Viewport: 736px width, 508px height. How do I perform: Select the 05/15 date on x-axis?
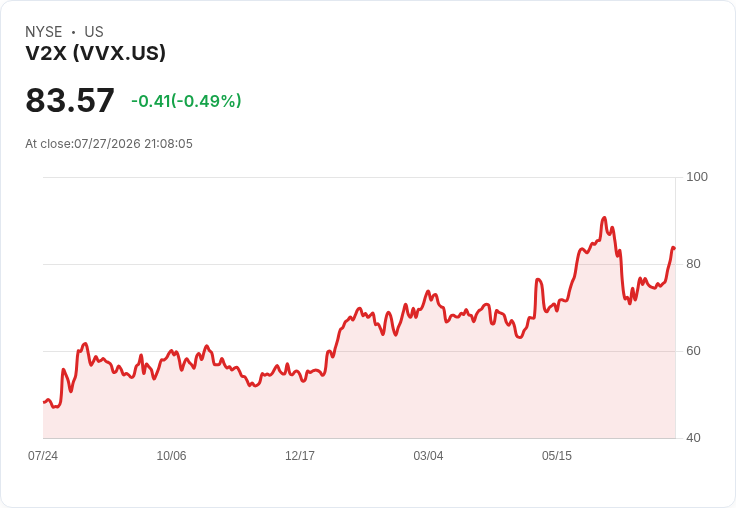coord(557,456)
